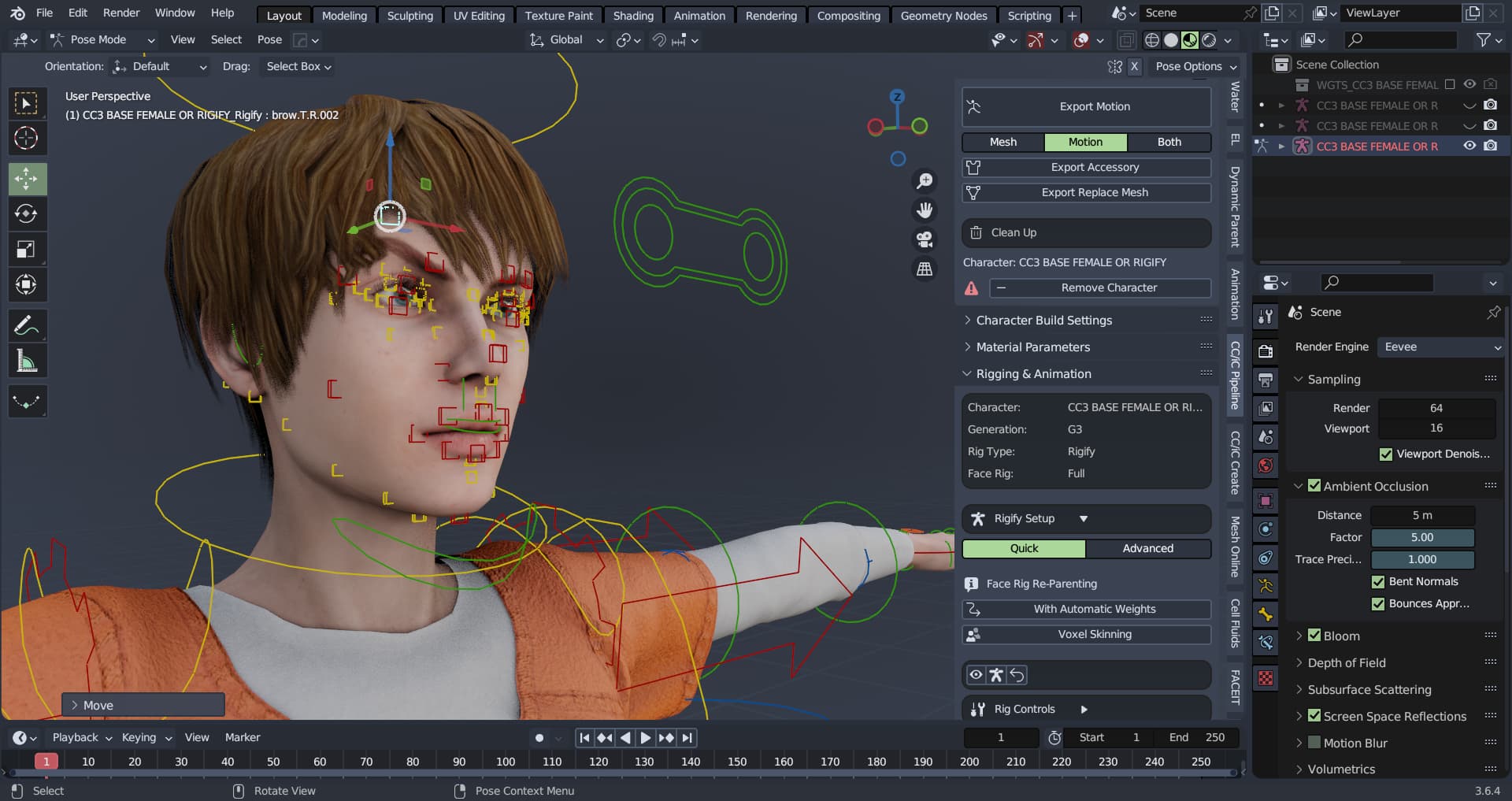
Task: Open Render properties tab icon
Action: [1266, 351]
